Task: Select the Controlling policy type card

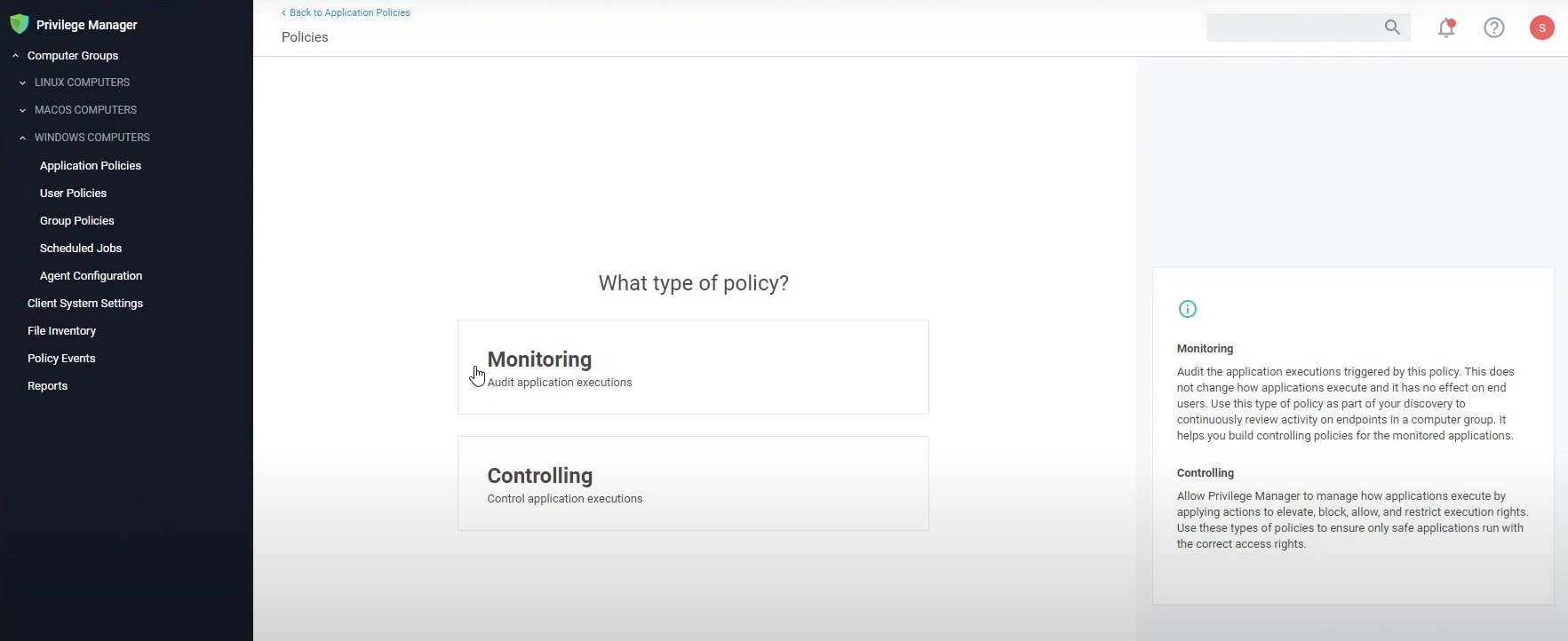Action: tap(694, 483)
